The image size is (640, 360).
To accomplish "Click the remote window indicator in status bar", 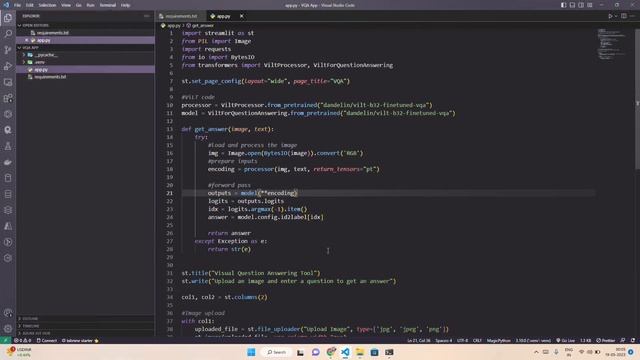I will pyautogui.click(x=6, y=340).
